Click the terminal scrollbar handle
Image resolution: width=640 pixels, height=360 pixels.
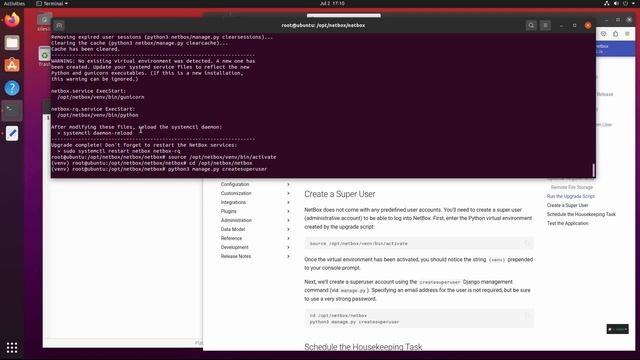(x=593, y=170)
